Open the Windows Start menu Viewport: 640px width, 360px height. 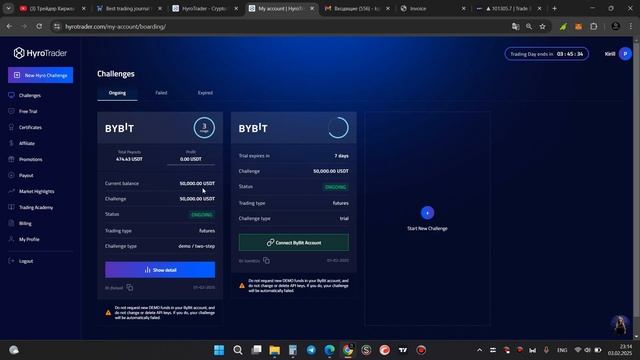point(219,350)
